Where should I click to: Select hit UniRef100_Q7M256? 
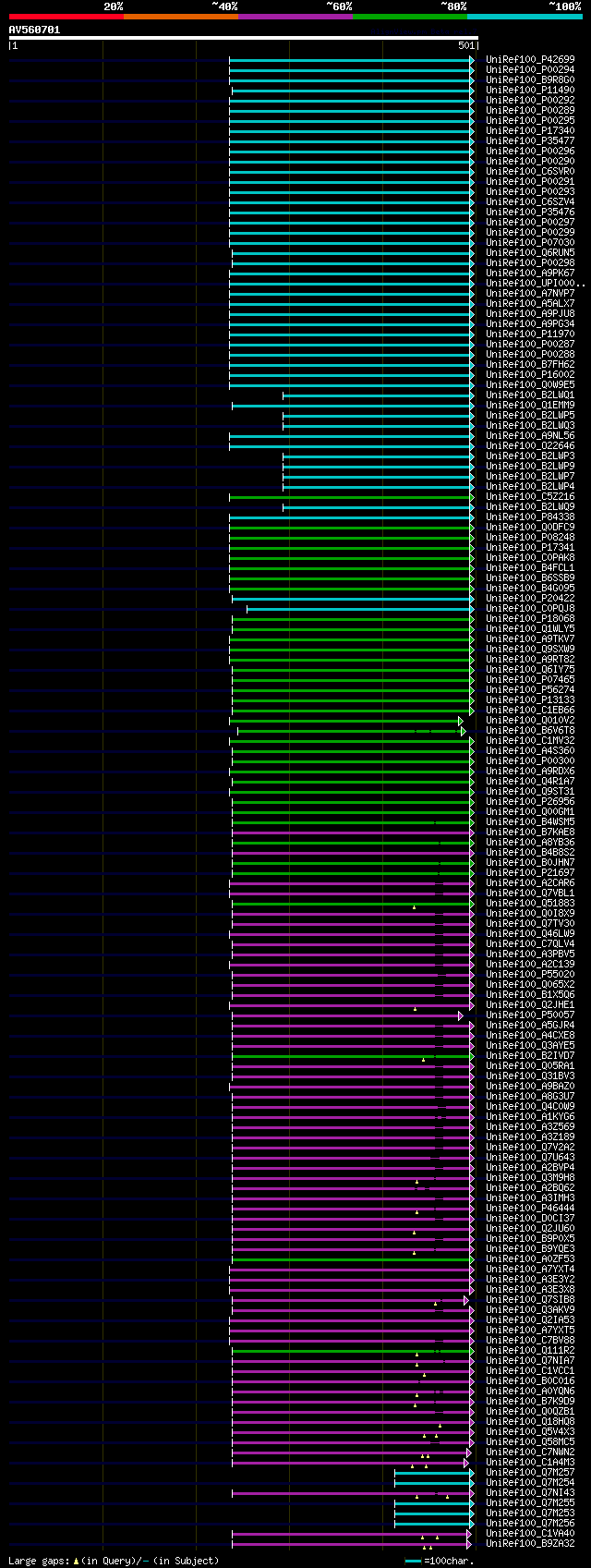(530, 1523)
